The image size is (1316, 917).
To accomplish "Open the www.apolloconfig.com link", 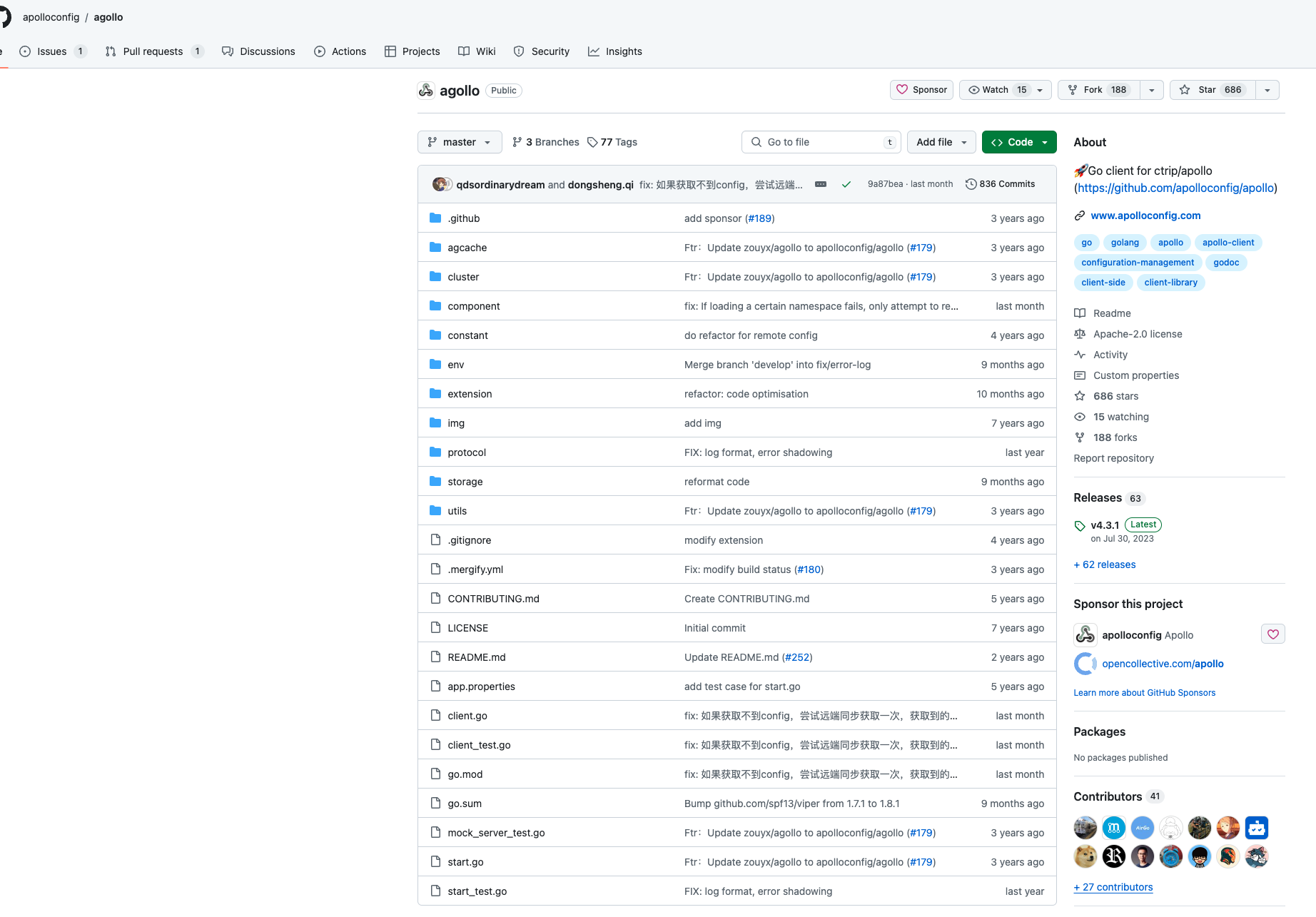I will point(1145,216).
